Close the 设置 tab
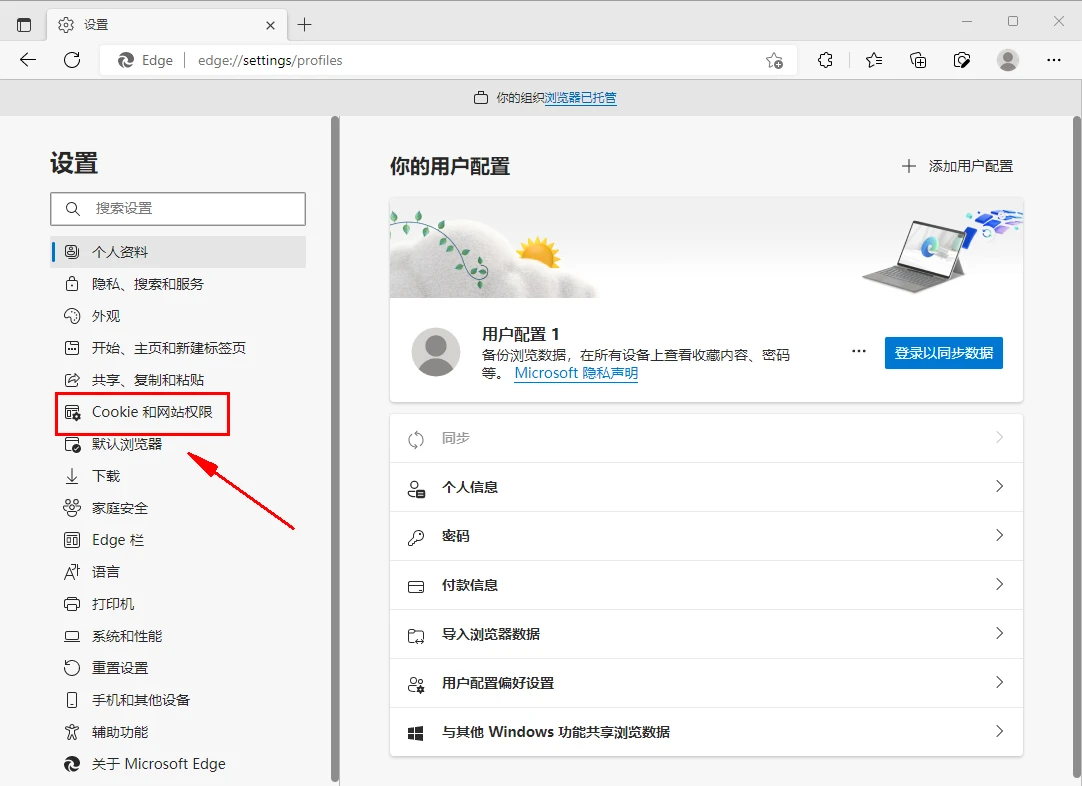 [x=270, y=26]
